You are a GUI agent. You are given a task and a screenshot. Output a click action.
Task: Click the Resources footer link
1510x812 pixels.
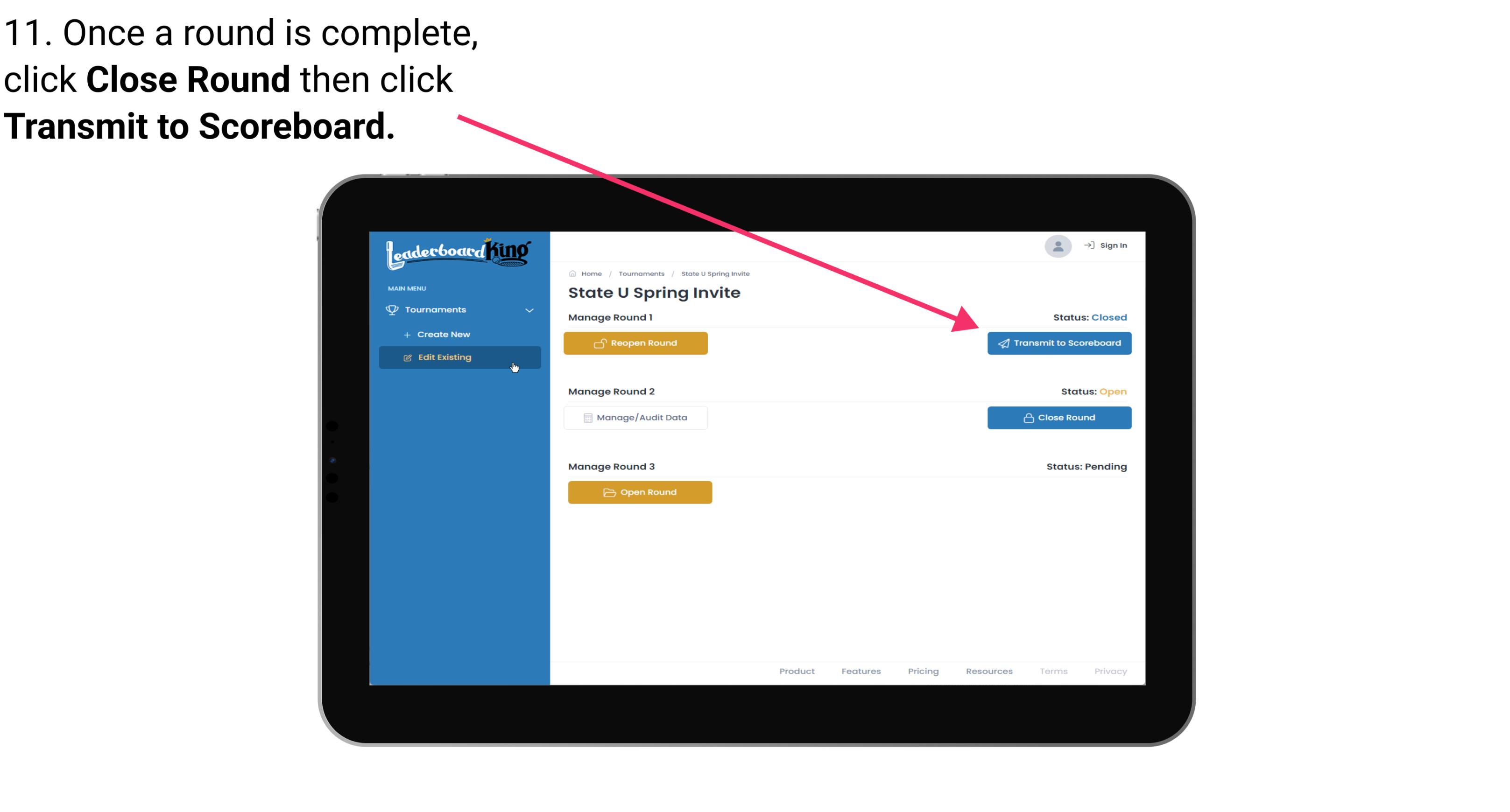pyautogui.click(x=987, y=670)
